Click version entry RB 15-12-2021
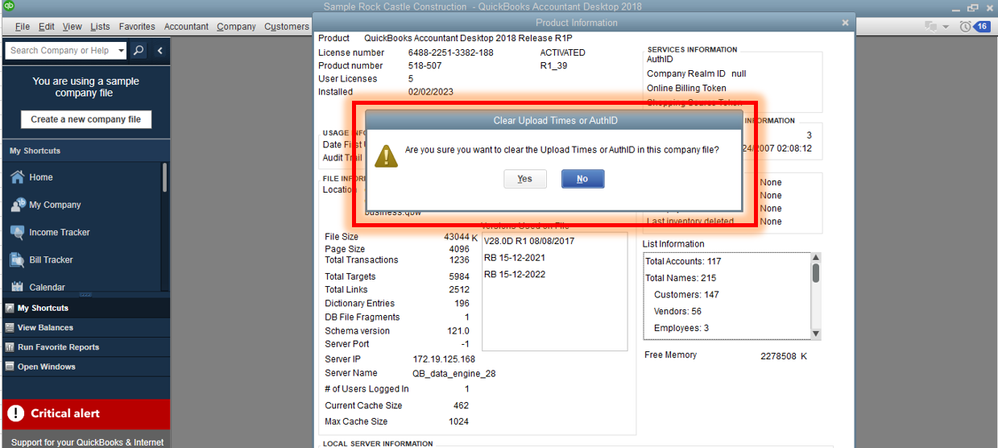The width and height of the screenshot is (998, 448). pyautogui.click(x=514, y=258)
